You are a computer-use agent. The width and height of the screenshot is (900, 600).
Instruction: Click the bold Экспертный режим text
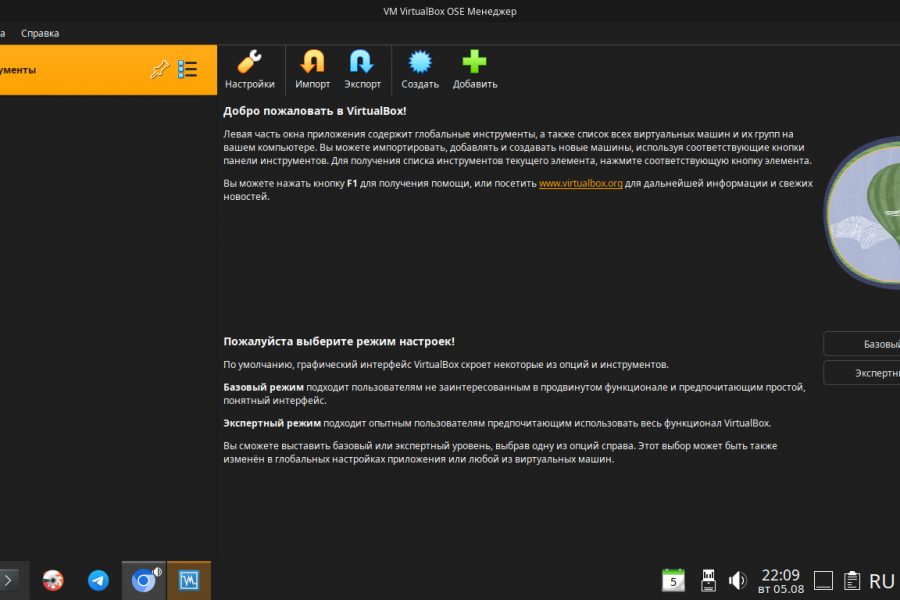coord(272,423)
